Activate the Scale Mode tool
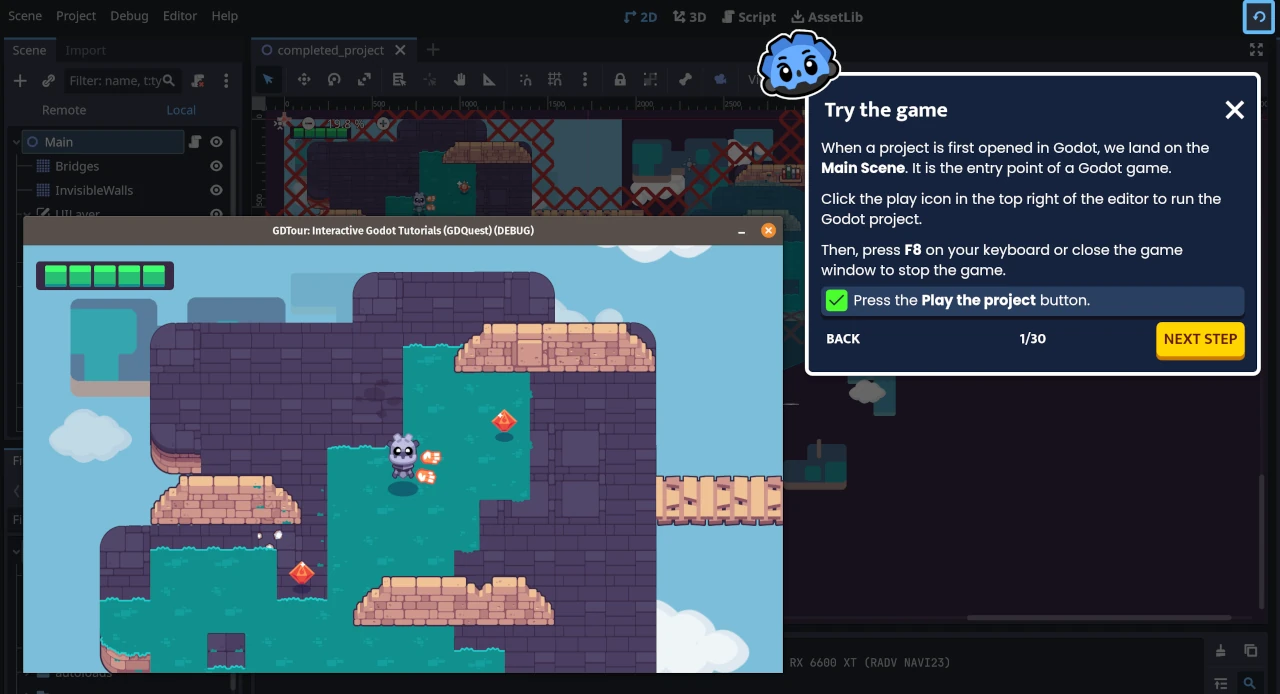The height and width of the screenshot is (694, 1280). 365,80
